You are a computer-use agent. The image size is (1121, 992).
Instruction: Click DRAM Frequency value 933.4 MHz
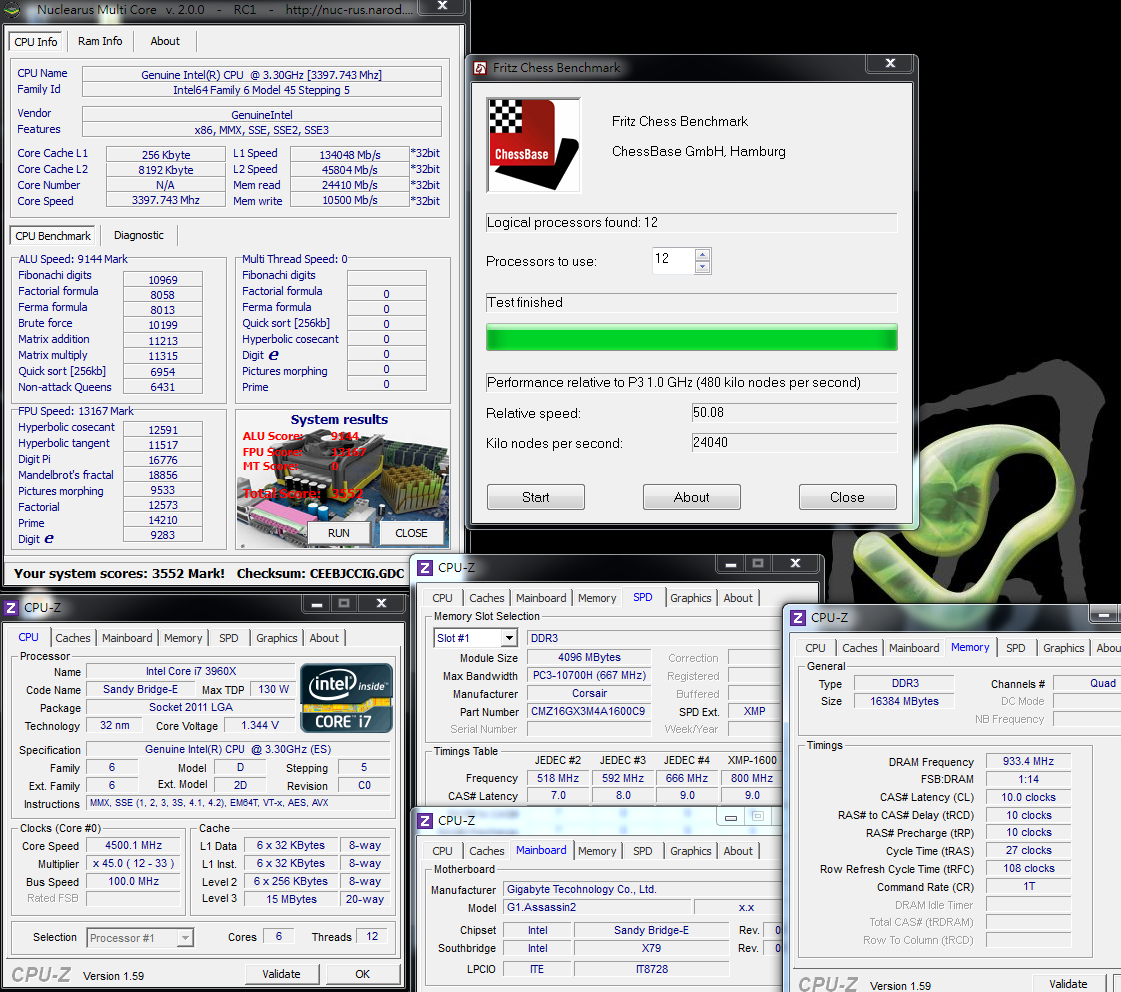[1028, 761]
